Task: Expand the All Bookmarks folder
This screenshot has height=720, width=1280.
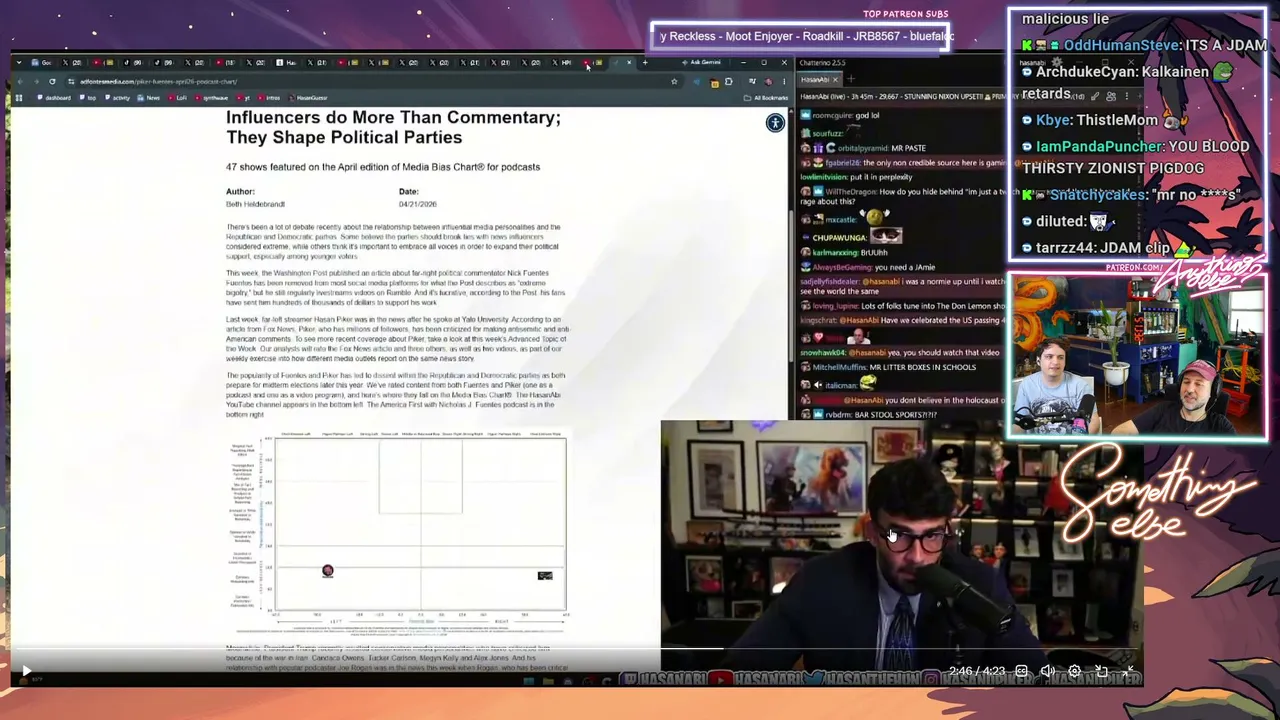Action: click(x=767, y=98)
